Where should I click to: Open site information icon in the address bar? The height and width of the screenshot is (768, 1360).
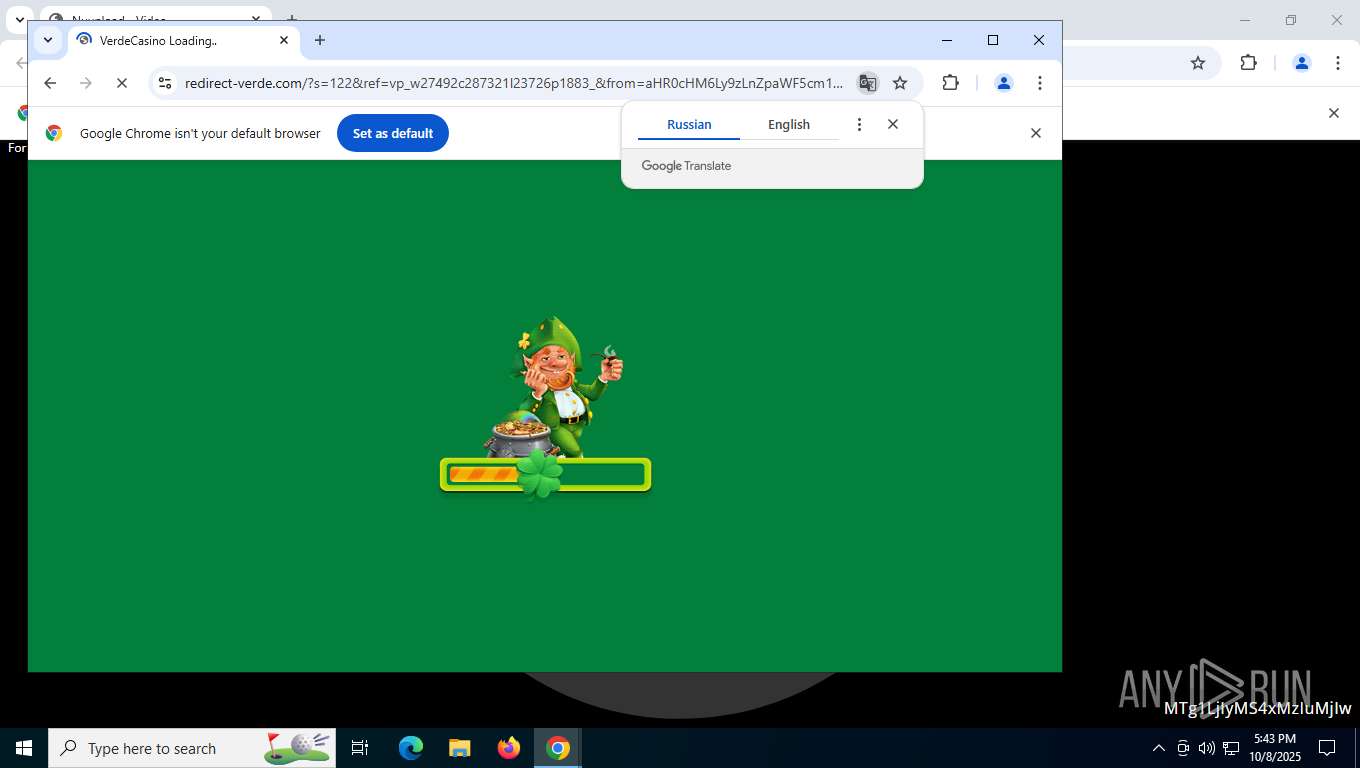[166, 83]
